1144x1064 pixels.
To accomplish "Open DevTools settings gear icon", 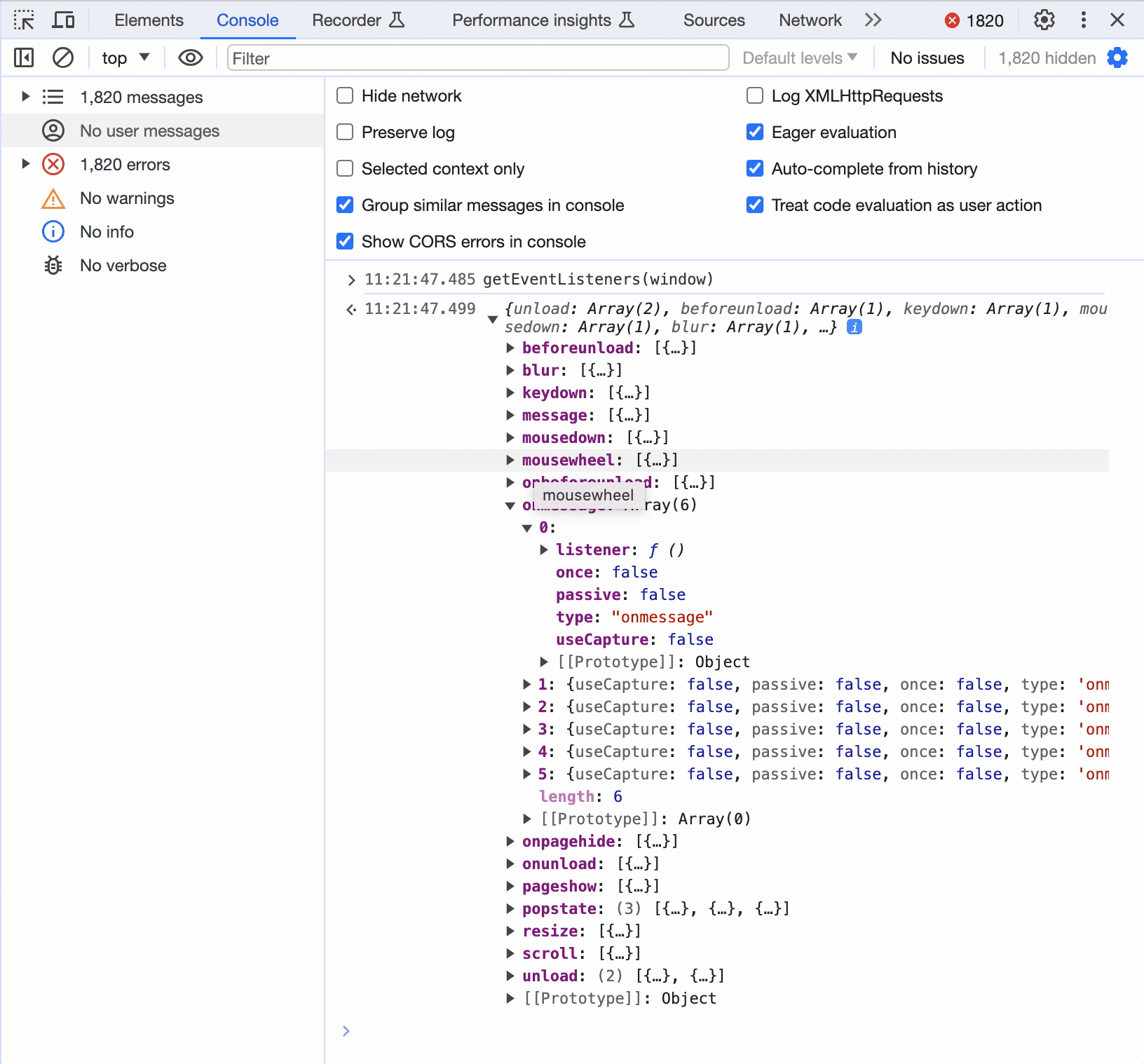I will coord(1044,20).
